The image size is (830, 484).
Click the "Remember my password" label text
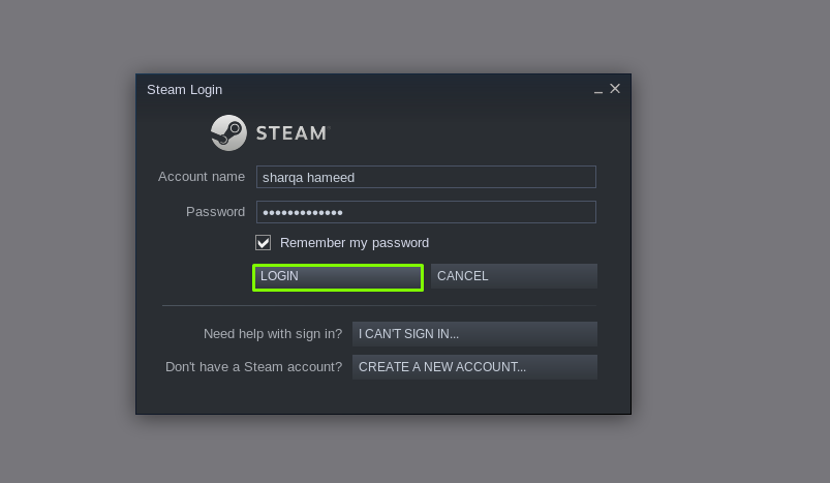pos(354,243)
